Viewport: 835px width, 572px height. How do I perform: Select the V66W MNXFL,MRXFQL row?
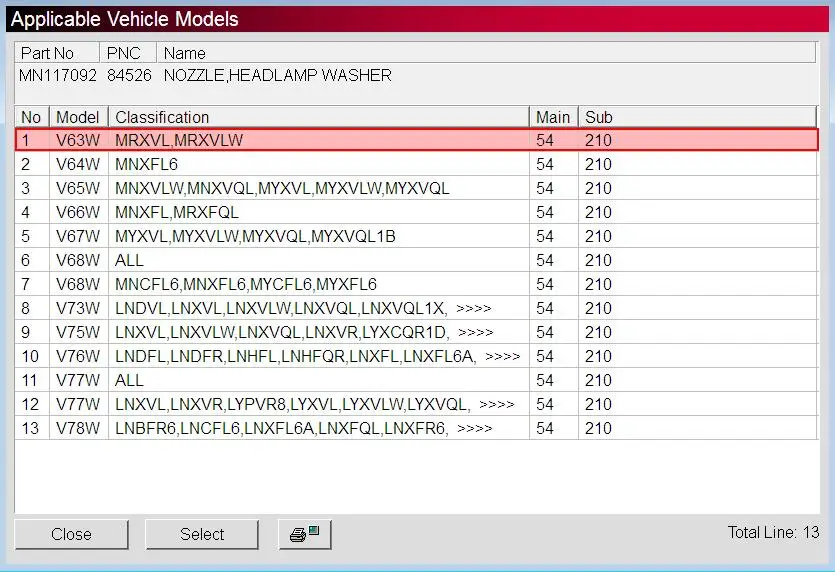coord(416,212)
